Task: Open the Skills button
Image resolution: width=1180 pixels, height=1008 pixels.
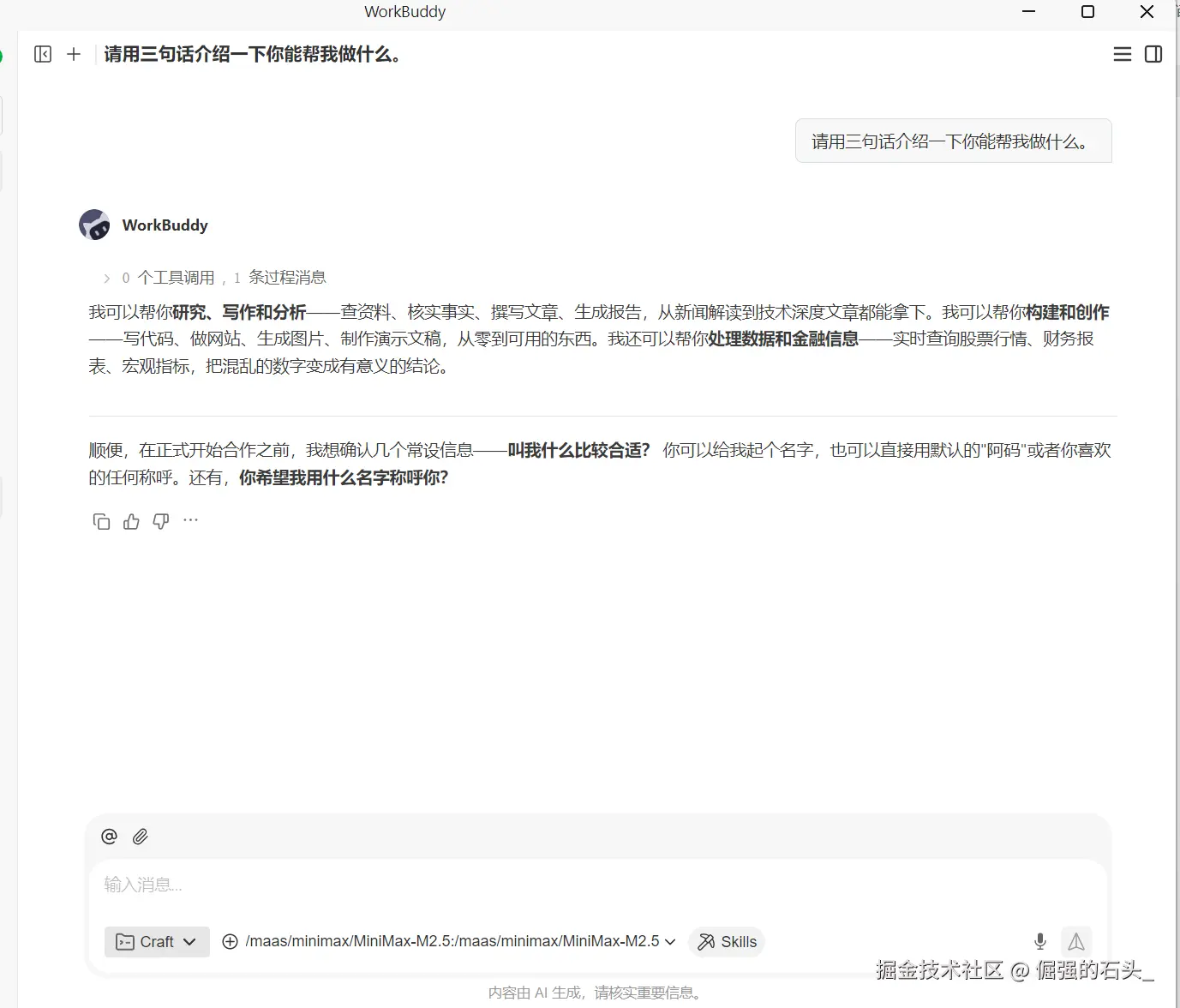Action: coord(727,942)
